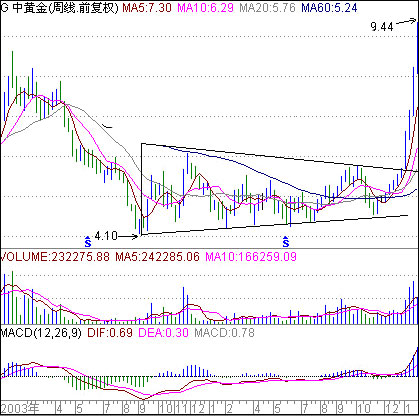Click the volume MA5:242285.06 label

[x=157, y=257]
